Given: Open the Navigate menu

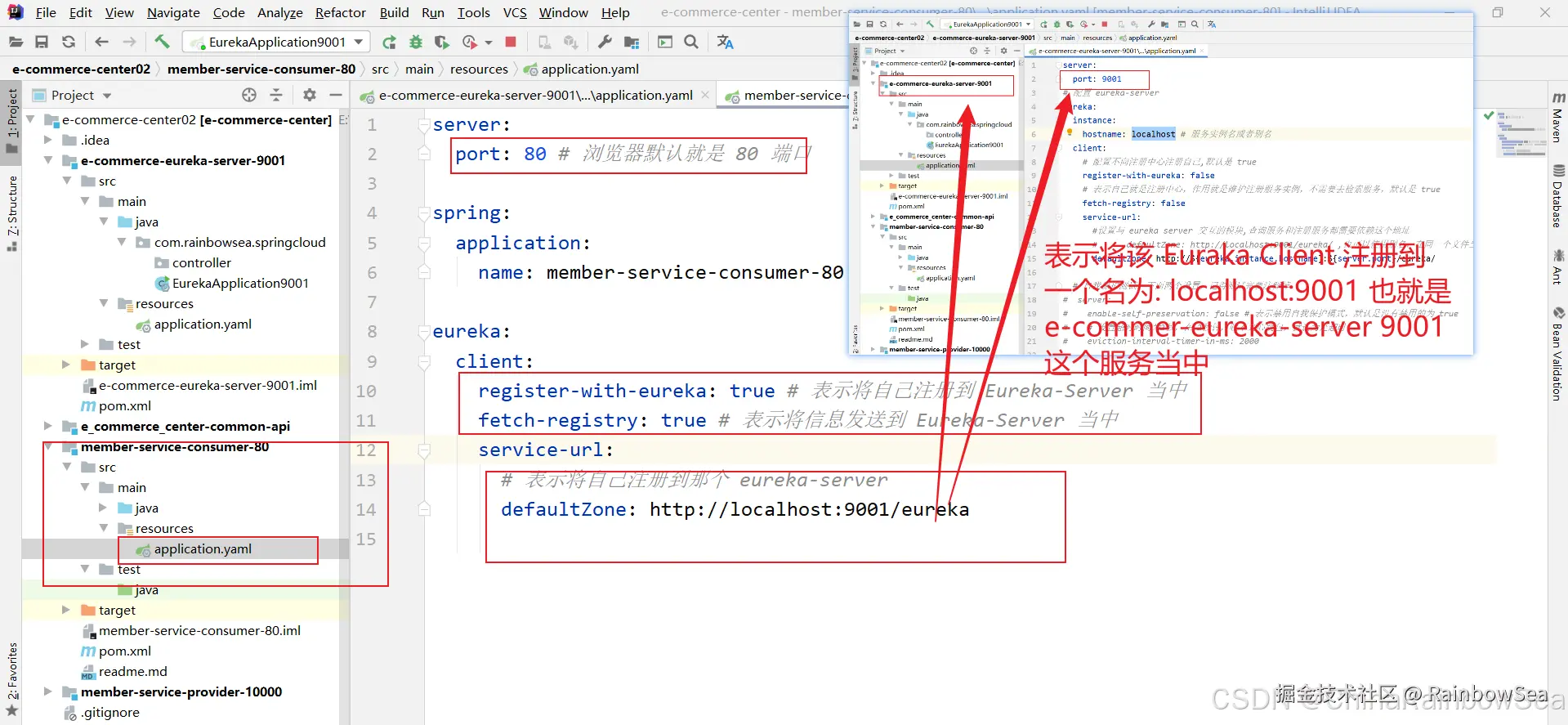Looking at the screenshot, I should 173,12.
